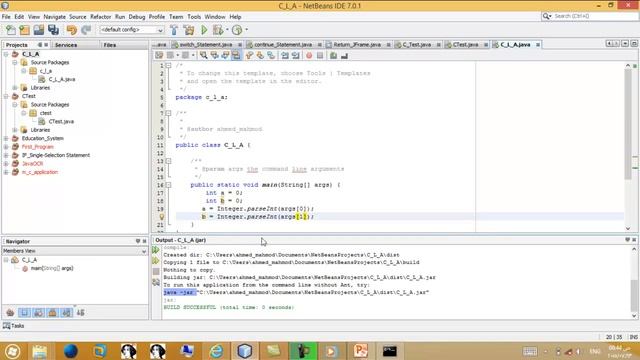Click Re-run with different parameters icon in Output
The width and height of the screenshot is (640, 360).
tap(156, 261)
